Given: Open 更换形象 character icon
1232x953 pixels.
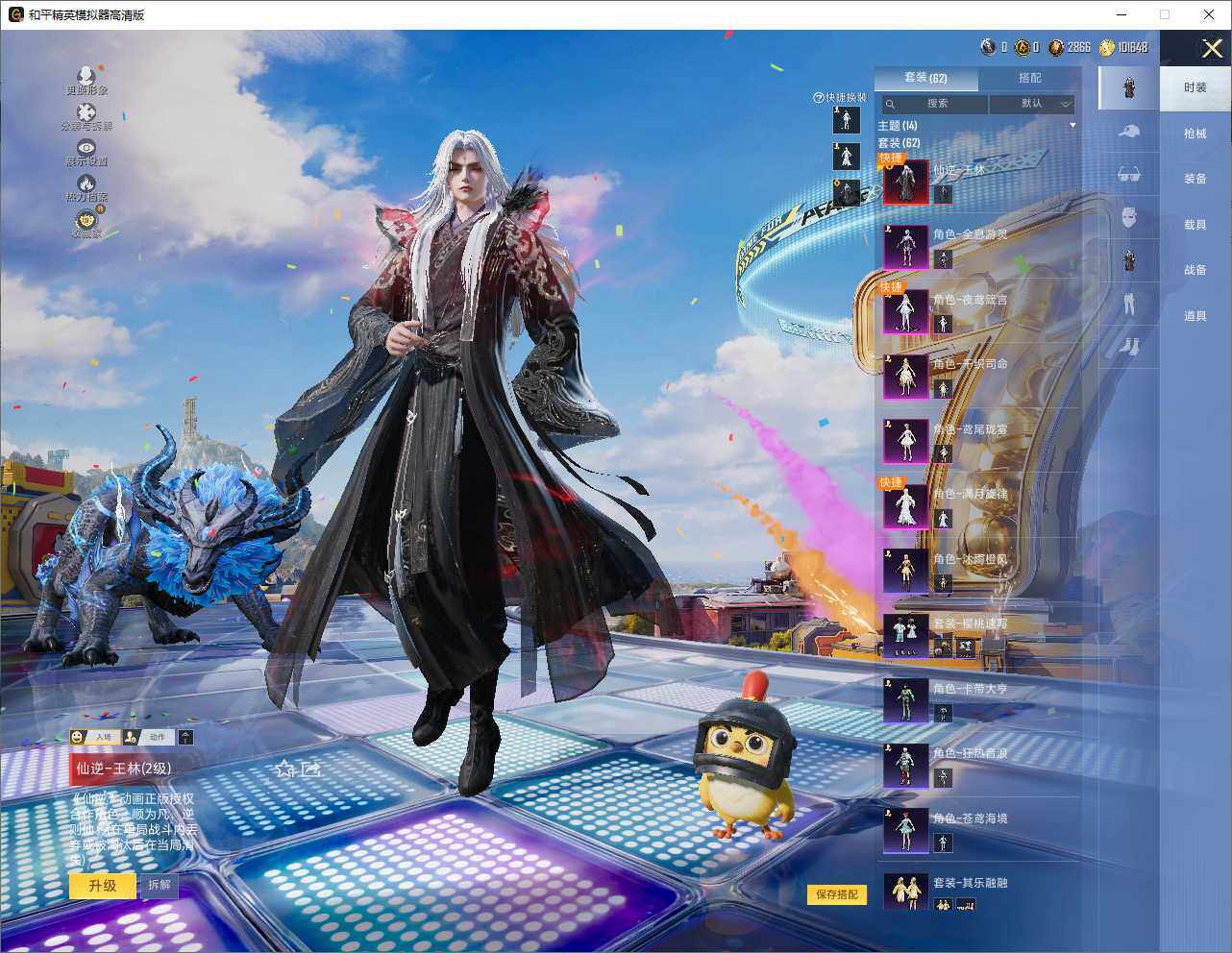Looking at the screenshot, I should 86,76.
